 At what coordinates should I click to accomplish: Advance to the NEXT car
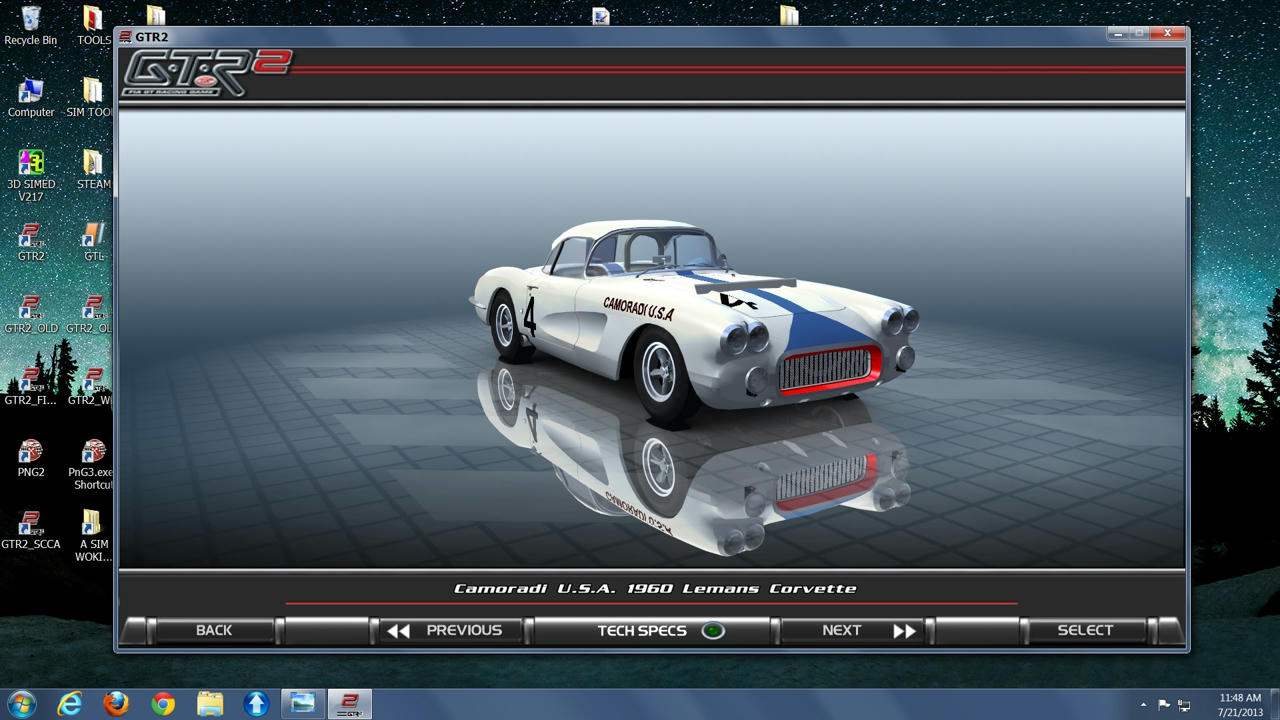[853, 631]
